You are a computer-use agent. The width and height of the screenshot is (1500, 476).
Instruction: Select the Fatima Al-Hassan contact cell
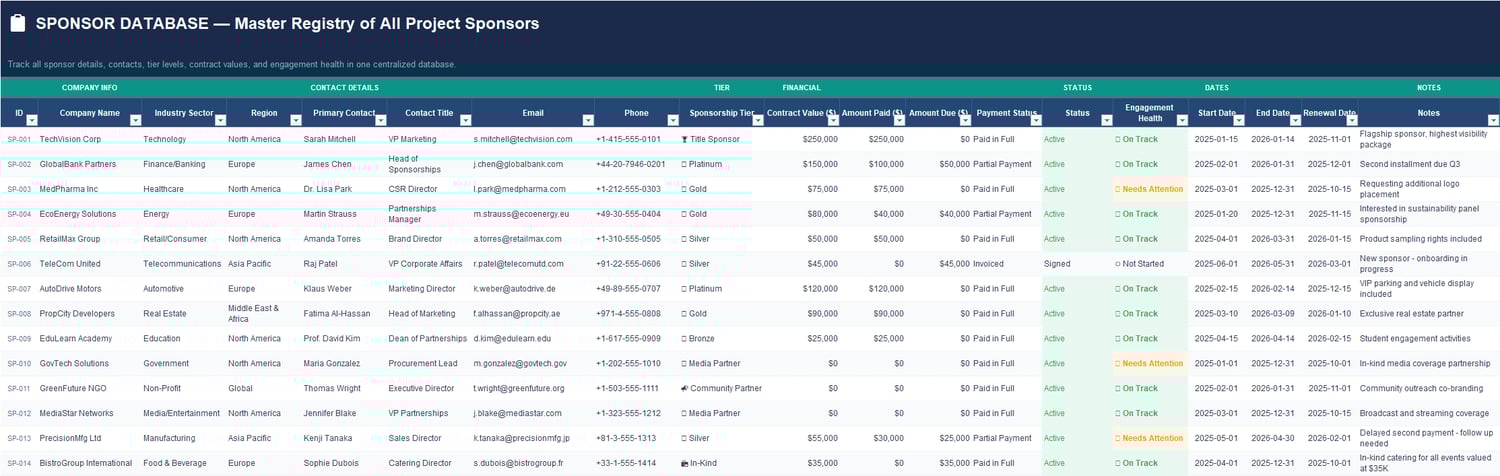coord(344,314)
